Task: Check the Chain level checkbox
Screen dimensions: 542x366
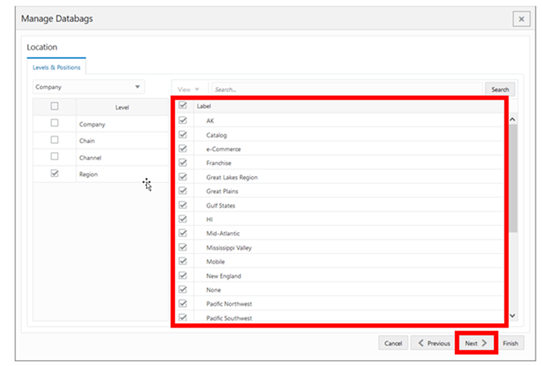Action: click(x=55, y=140)
